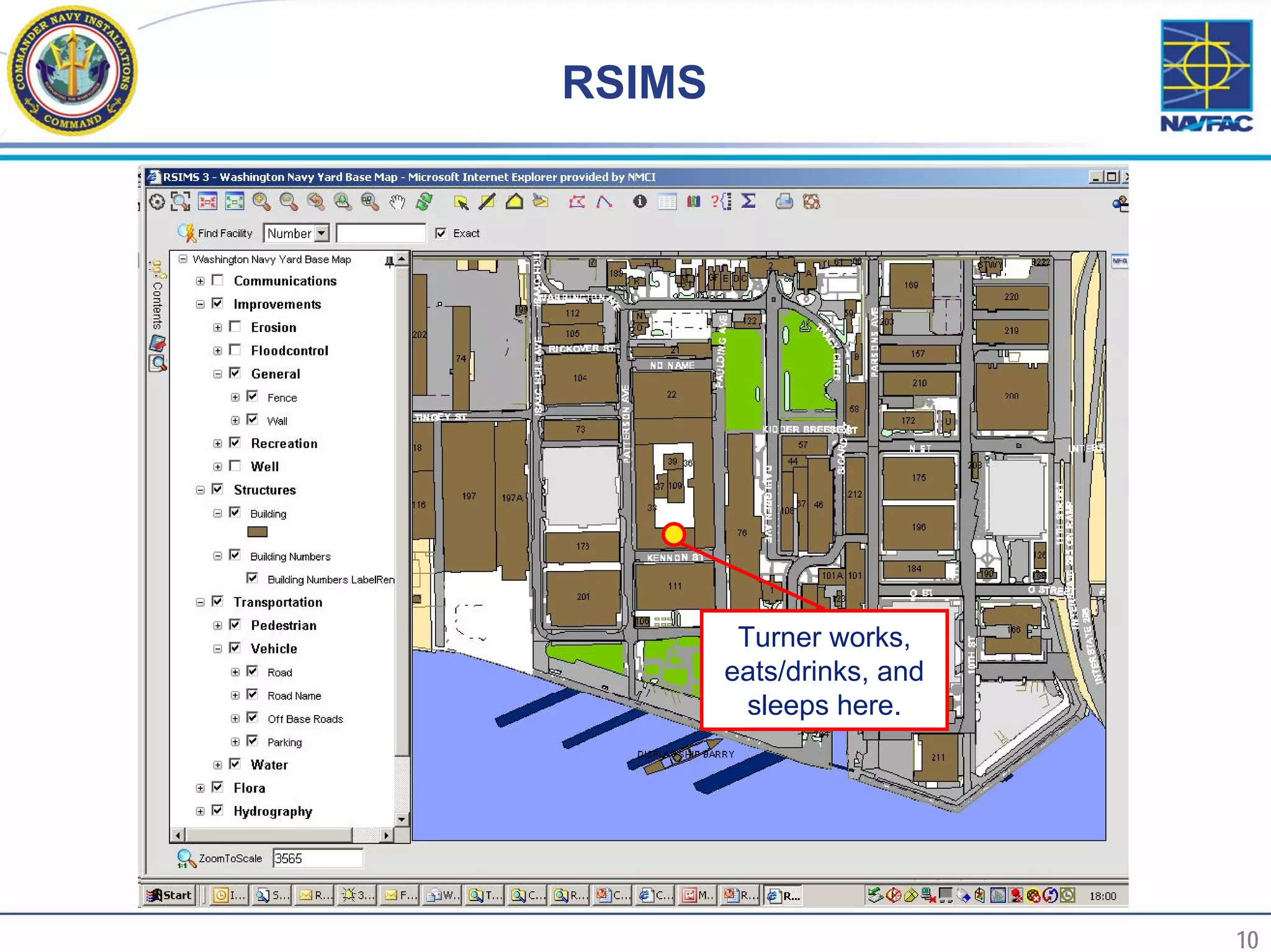Toggle the Flora layer checkbox
This screenshot has height=952, width=1271.
coord(217,788)
